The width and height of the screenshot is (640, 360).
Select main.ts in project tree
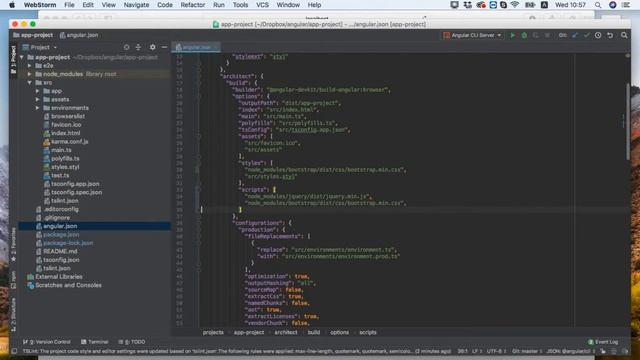tap(61, 150)
